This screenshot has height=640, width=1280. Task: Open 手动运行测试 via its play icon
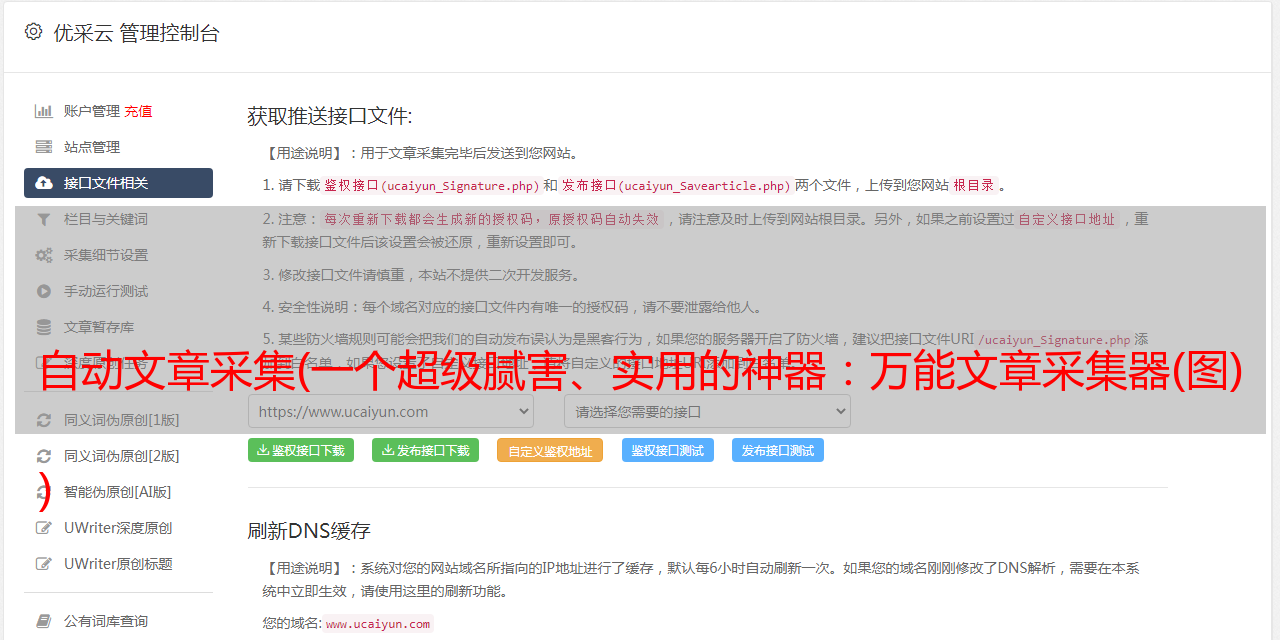44,291
